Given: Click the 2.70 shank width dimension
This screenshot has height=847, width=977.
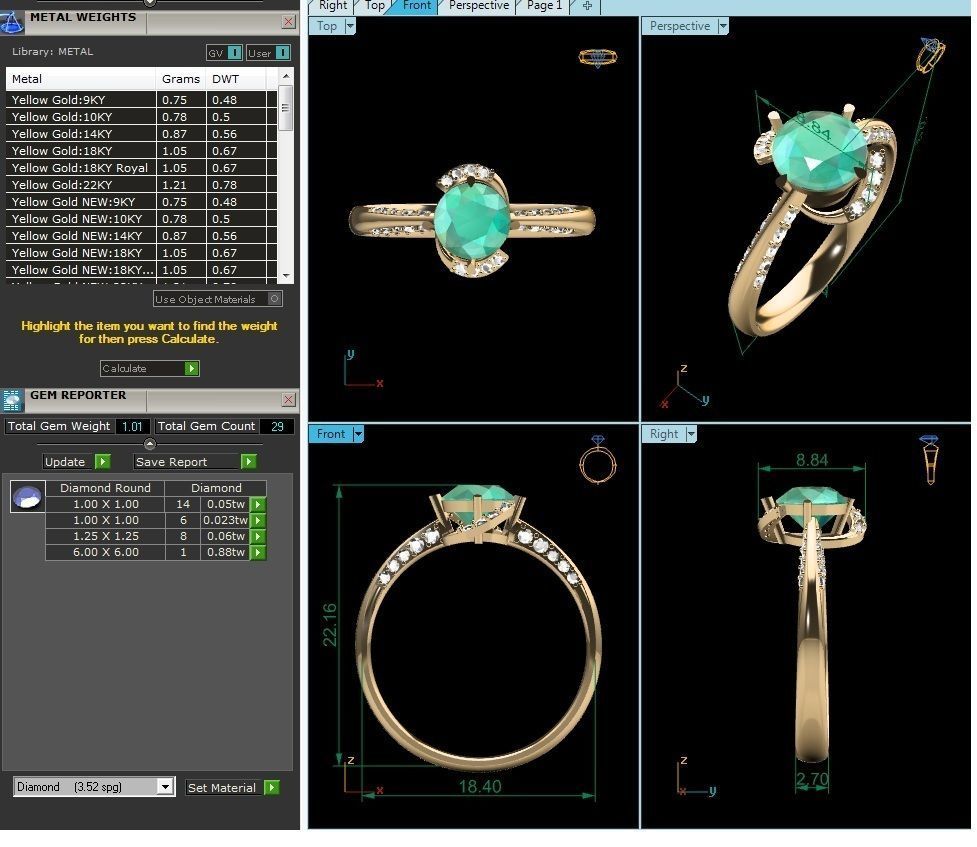Looking at the screenshot, I should pos(813,779).
